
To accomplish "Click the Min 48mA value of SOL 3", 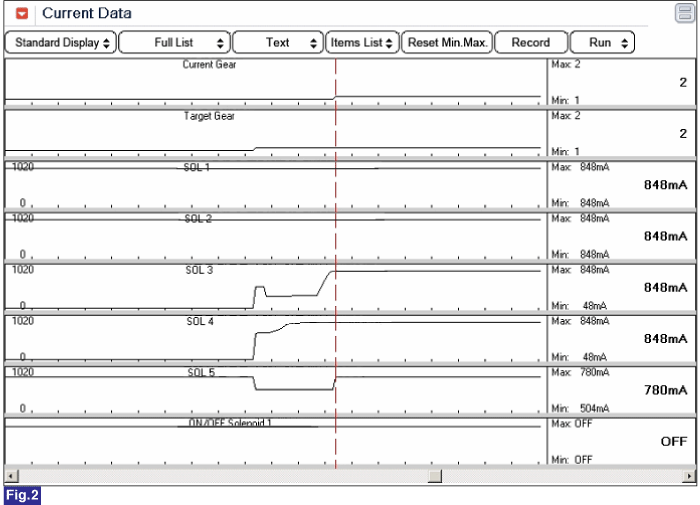I will click(595, 306).
